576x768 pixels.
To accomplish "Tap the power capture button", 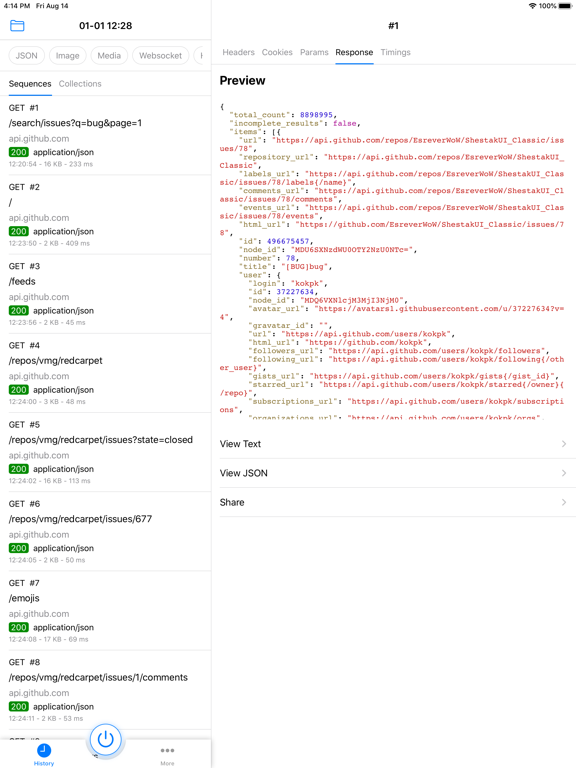I will coord(105,739).
